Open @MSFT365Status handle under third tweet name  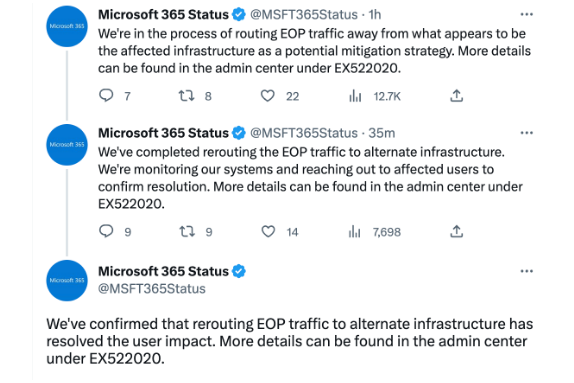coord(152,289)
